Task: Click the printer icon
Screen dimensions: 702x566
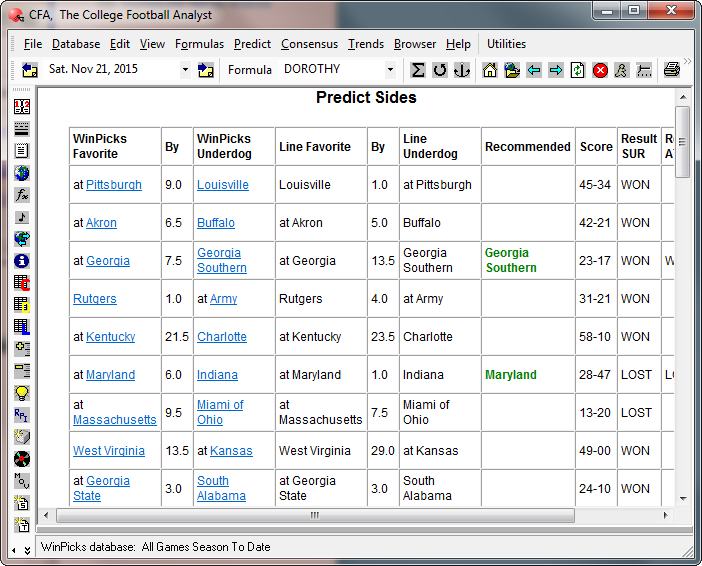Action: [x=672, y=70]
